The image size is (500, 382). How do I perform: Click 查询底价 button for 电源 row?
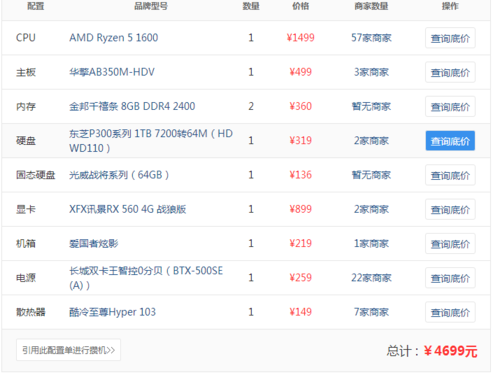[450, 278]
